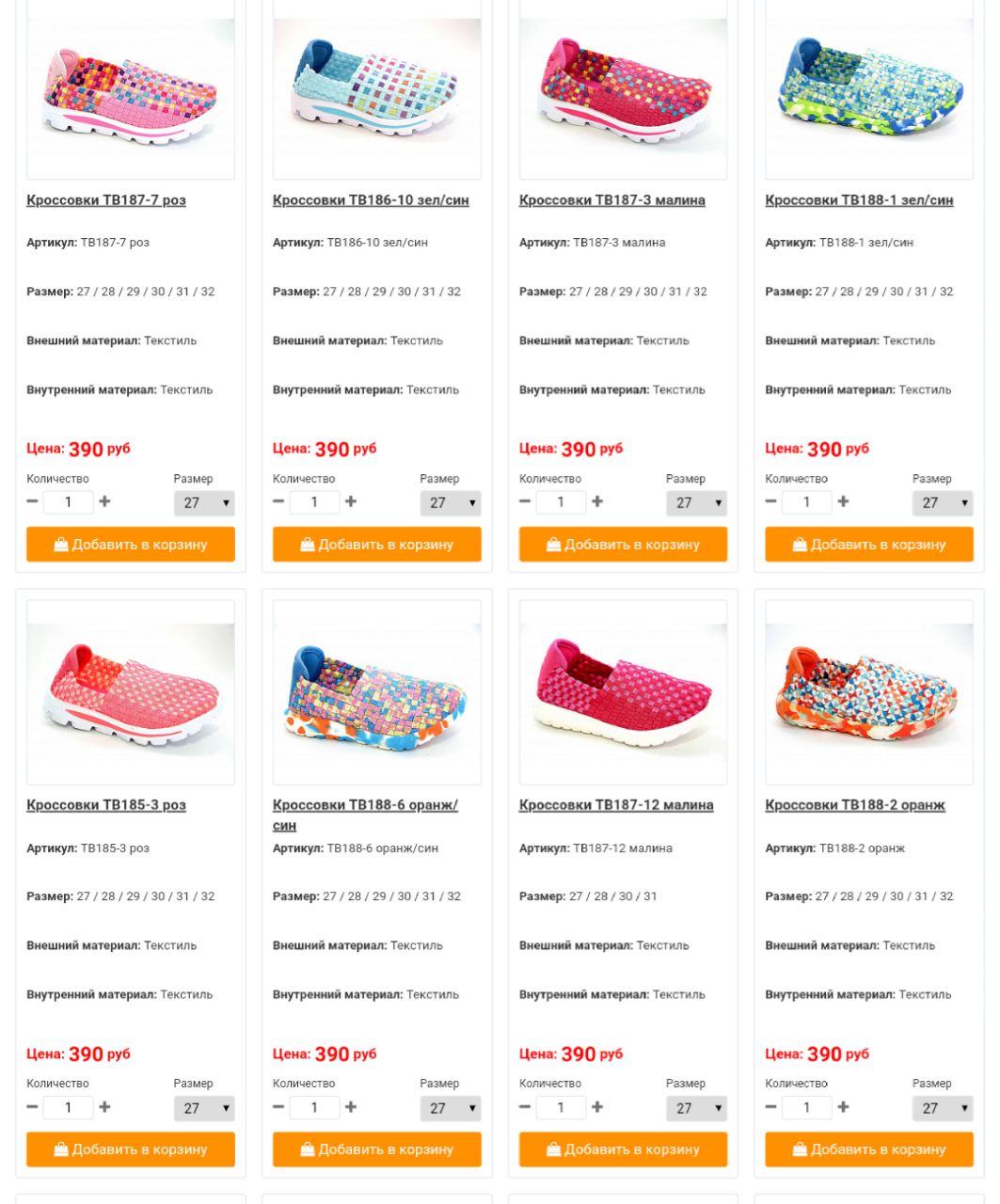Click minus icon for TB188-2 оранж quantity
Screen dimensions: 1000x1204
771,1107
